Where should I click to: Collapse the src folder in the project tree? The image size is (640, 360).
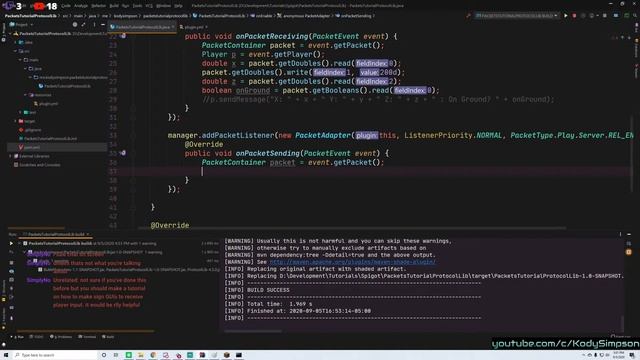[x=16, y=51]
